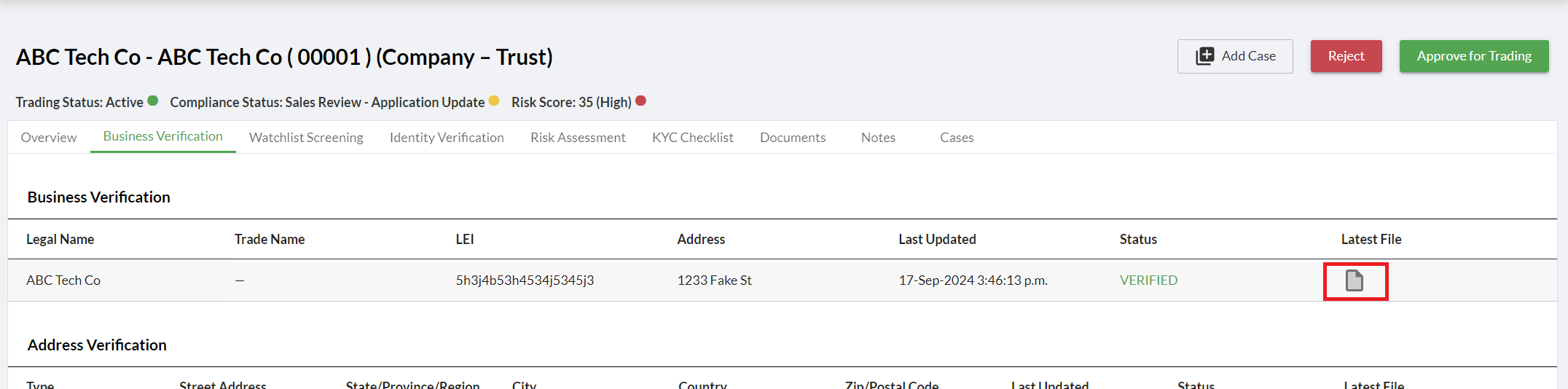Open the Notes tab
Image resolution: width=1568 pixels, height=389 pixels.
[x=878, y=138]
